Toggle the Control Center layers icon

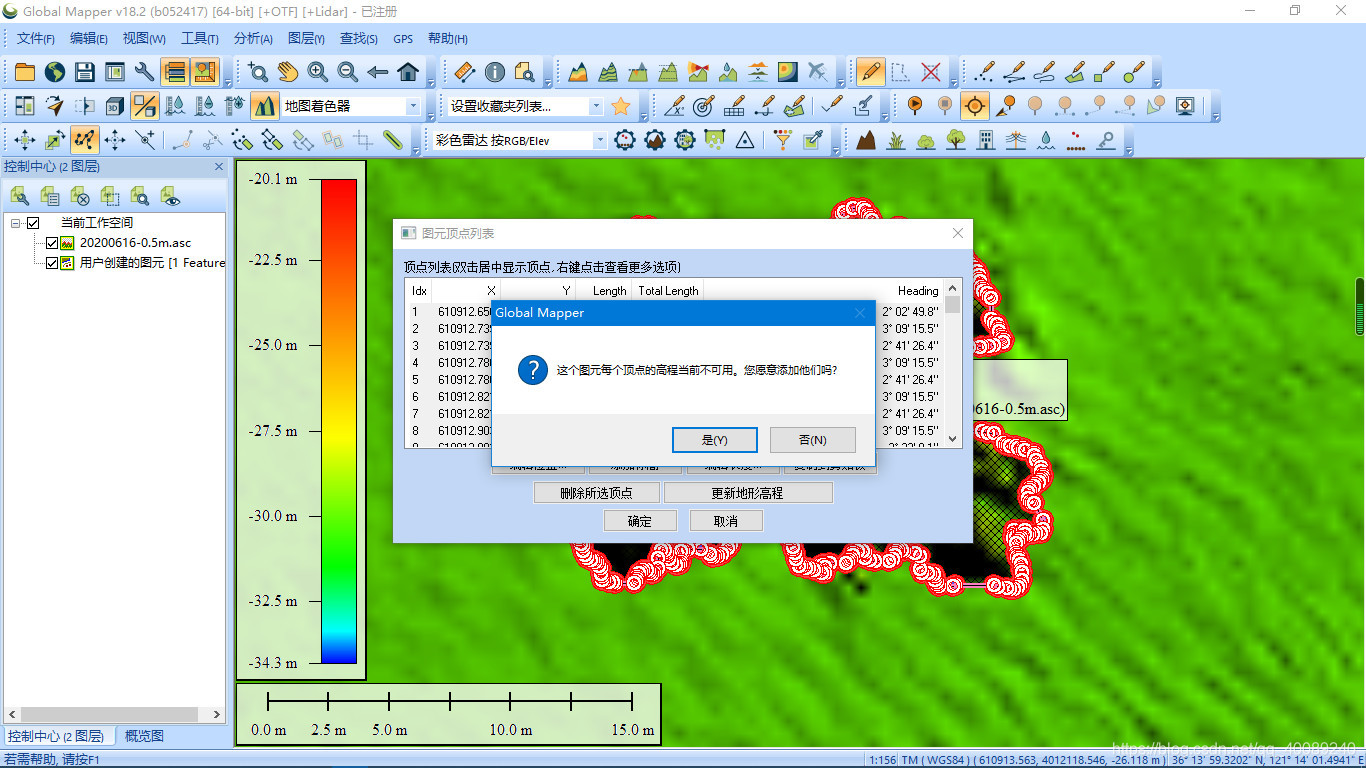175,72
